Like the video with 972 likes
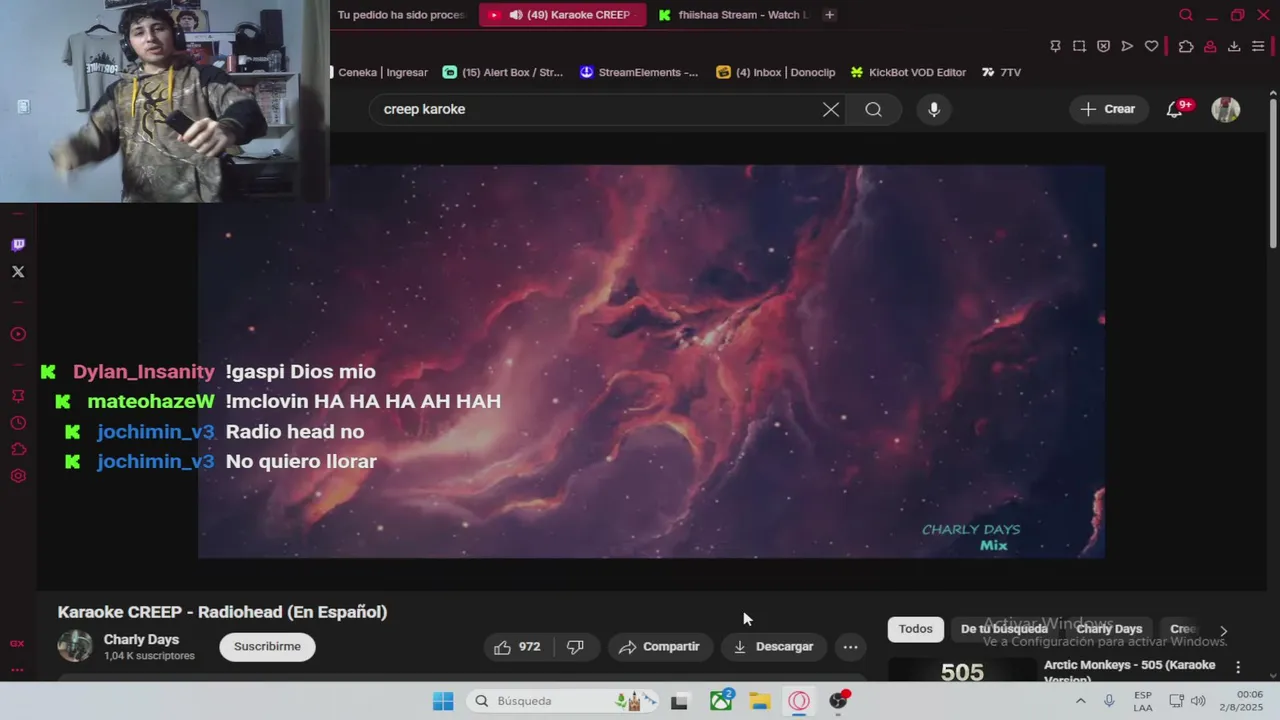1280x720 pixels. point(518,647)
